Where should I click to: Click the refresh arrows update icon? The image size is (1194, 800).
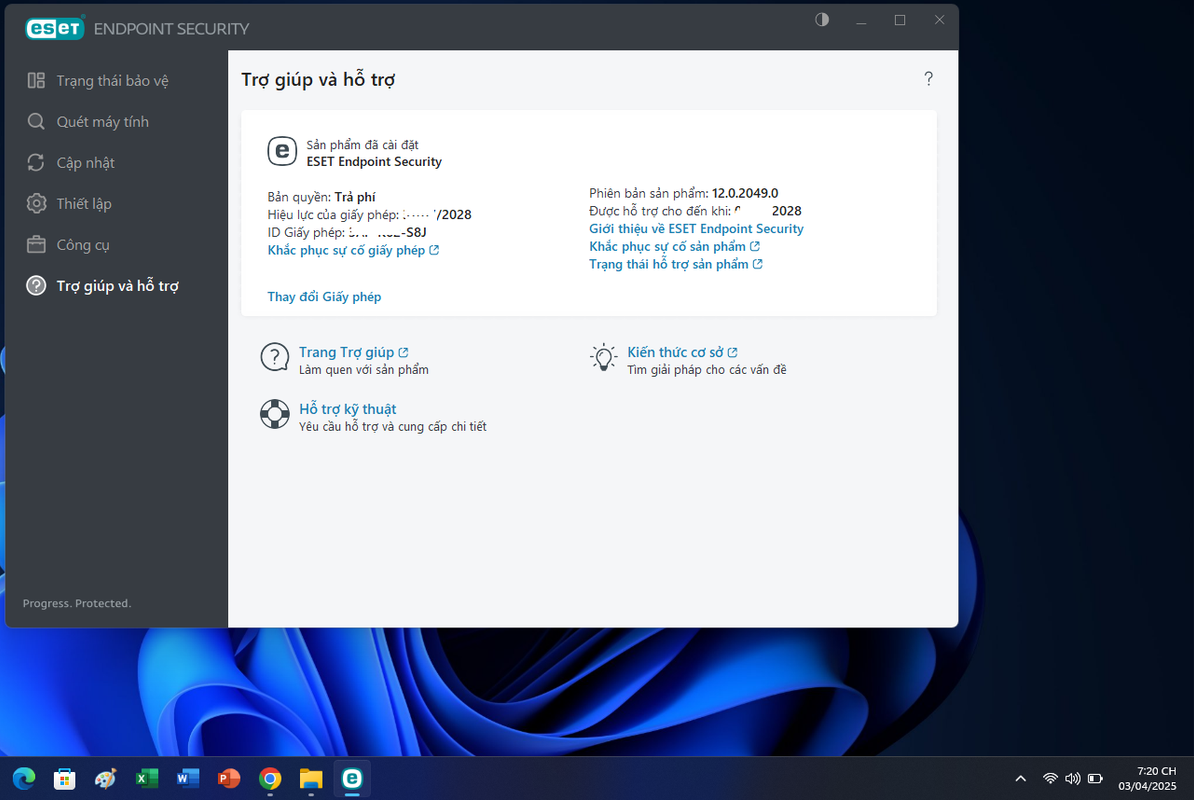click(36, 163)
